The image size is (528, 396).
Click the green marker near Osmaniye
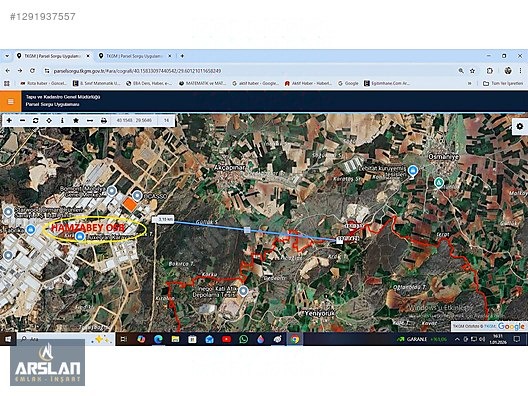click(x=438, y=183)
